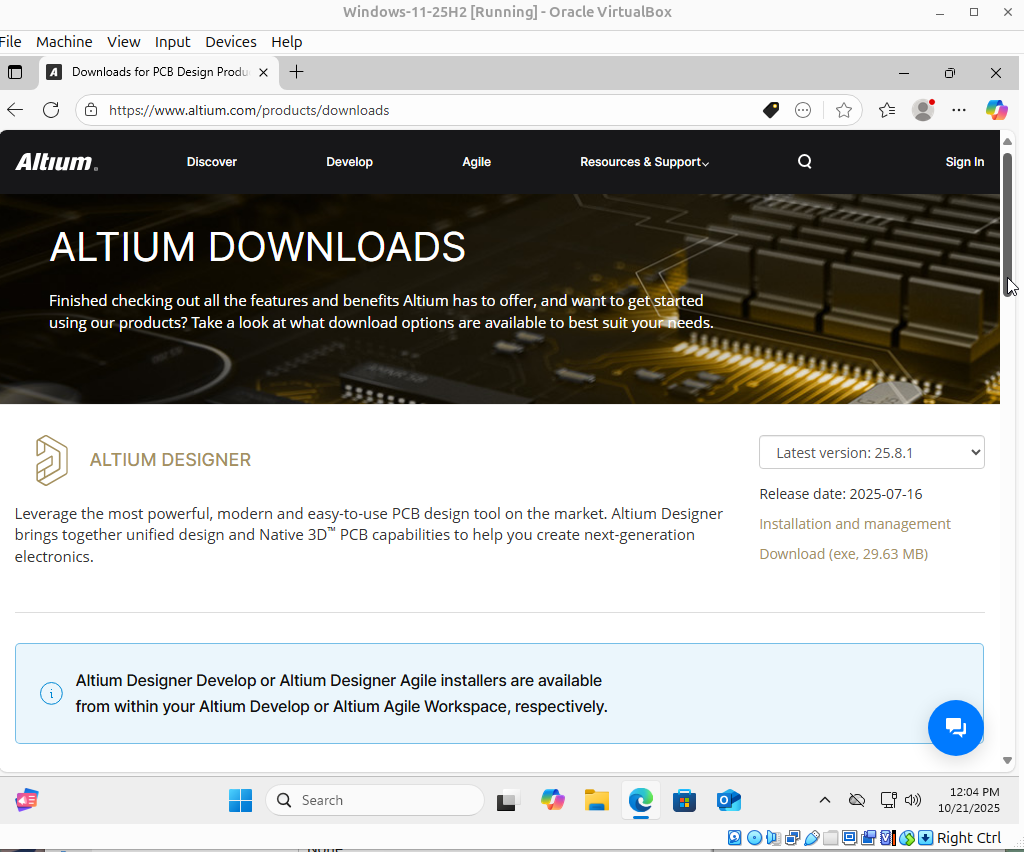Open the Latest version 25.8.1 dropdown
The width and height of the screenshot is (1024, 852).
coord(871,452)
